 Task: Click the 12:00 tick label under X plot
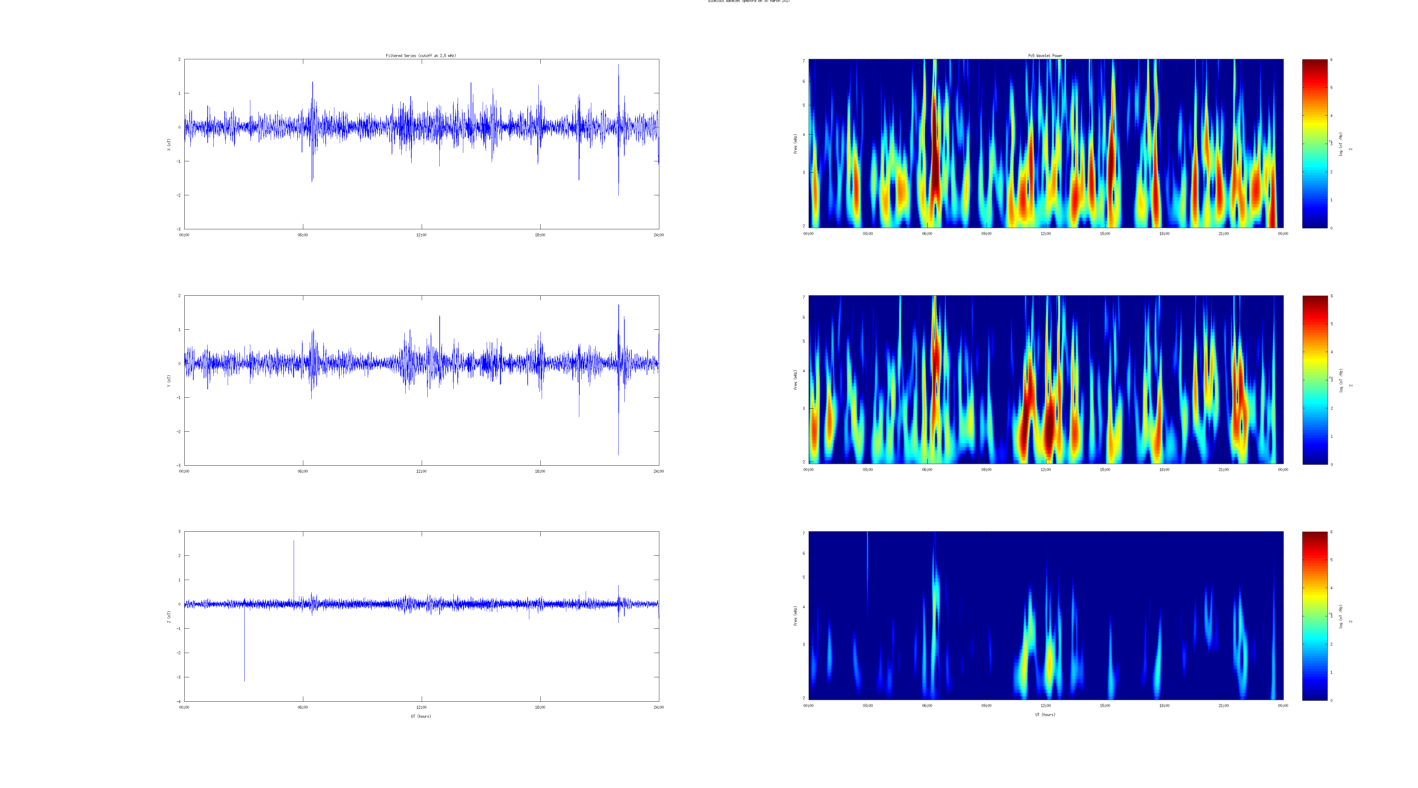(421, 235)
